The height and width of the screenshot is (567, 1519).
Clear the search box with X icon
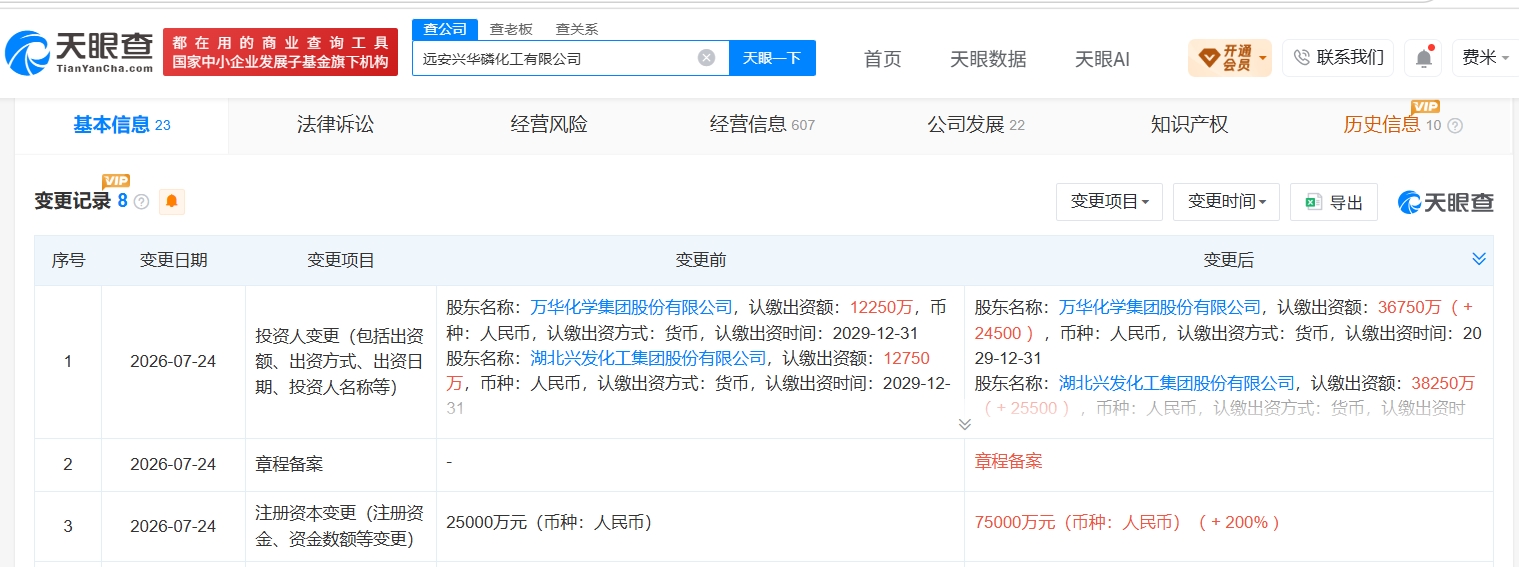[706, 58]
